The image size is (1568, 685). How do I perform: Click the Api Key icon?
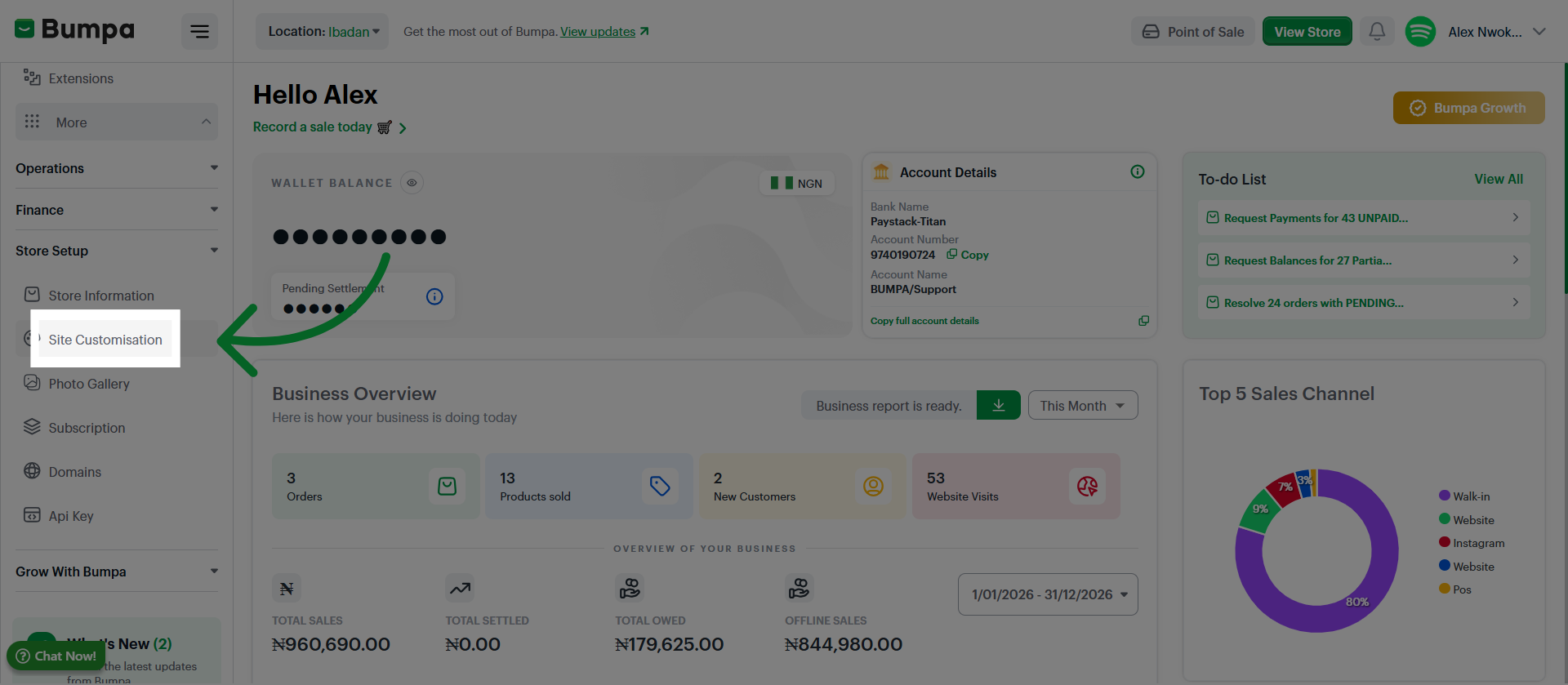tap(32, 514)
